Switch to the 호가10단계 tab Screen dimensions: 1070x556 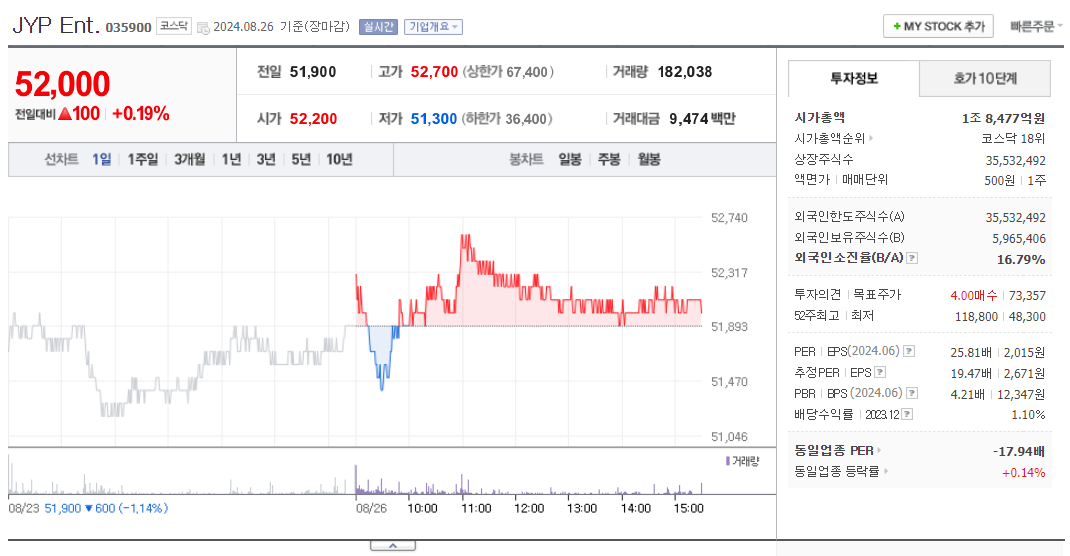point(985,78)
